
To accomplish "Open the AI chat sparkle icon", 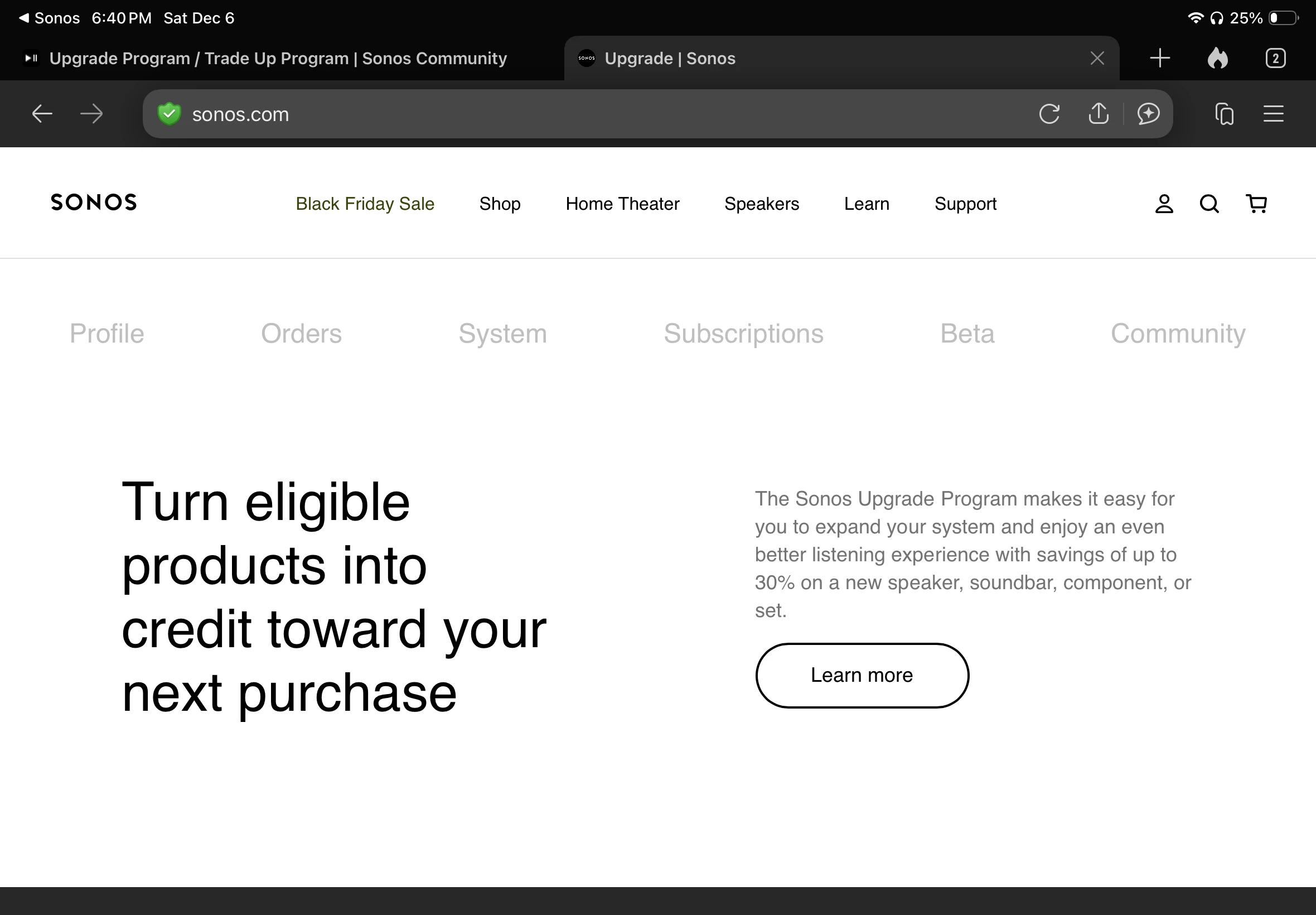I will click(1149, 113).
